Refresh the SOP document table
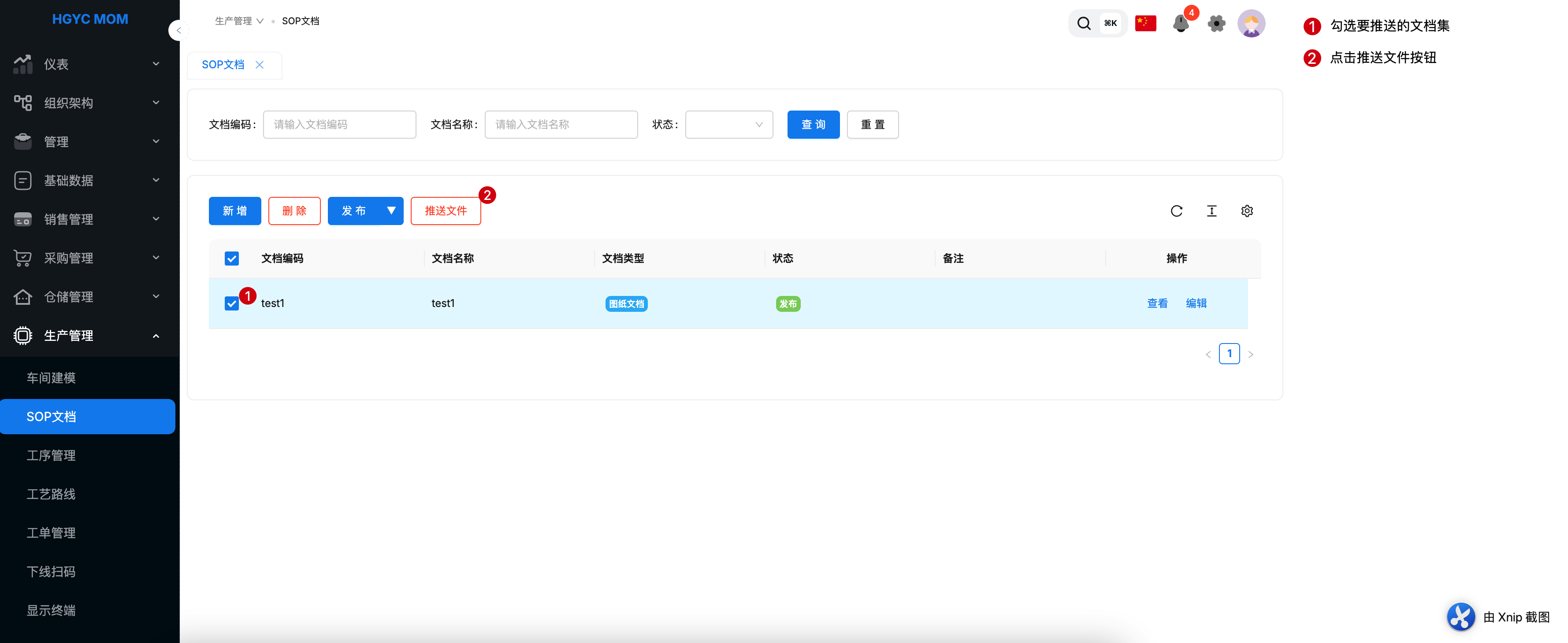This screenshot has width=1568, height=643. click(1177, 211)
